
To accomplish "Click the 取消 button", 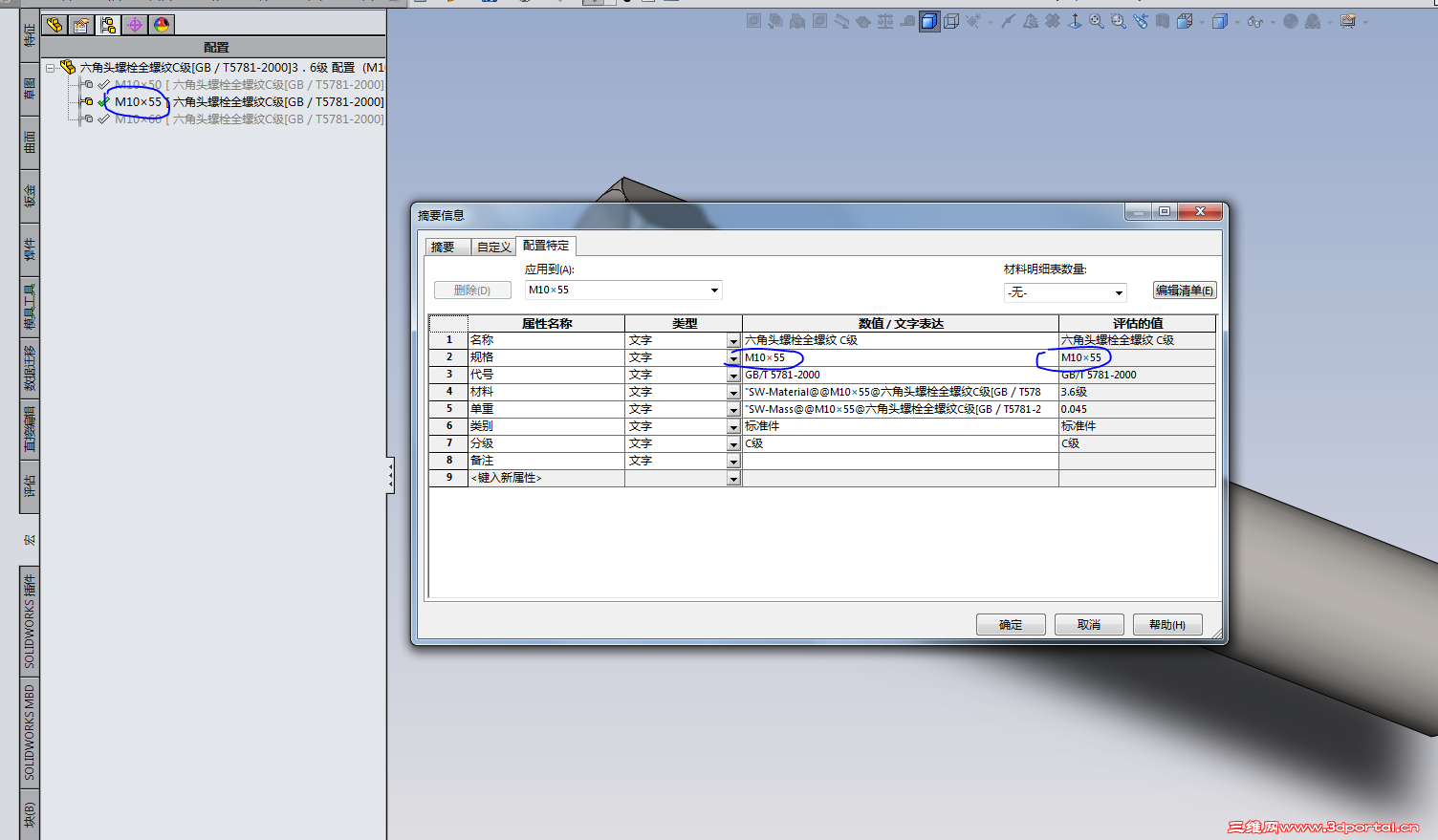I will (1089, 624).
